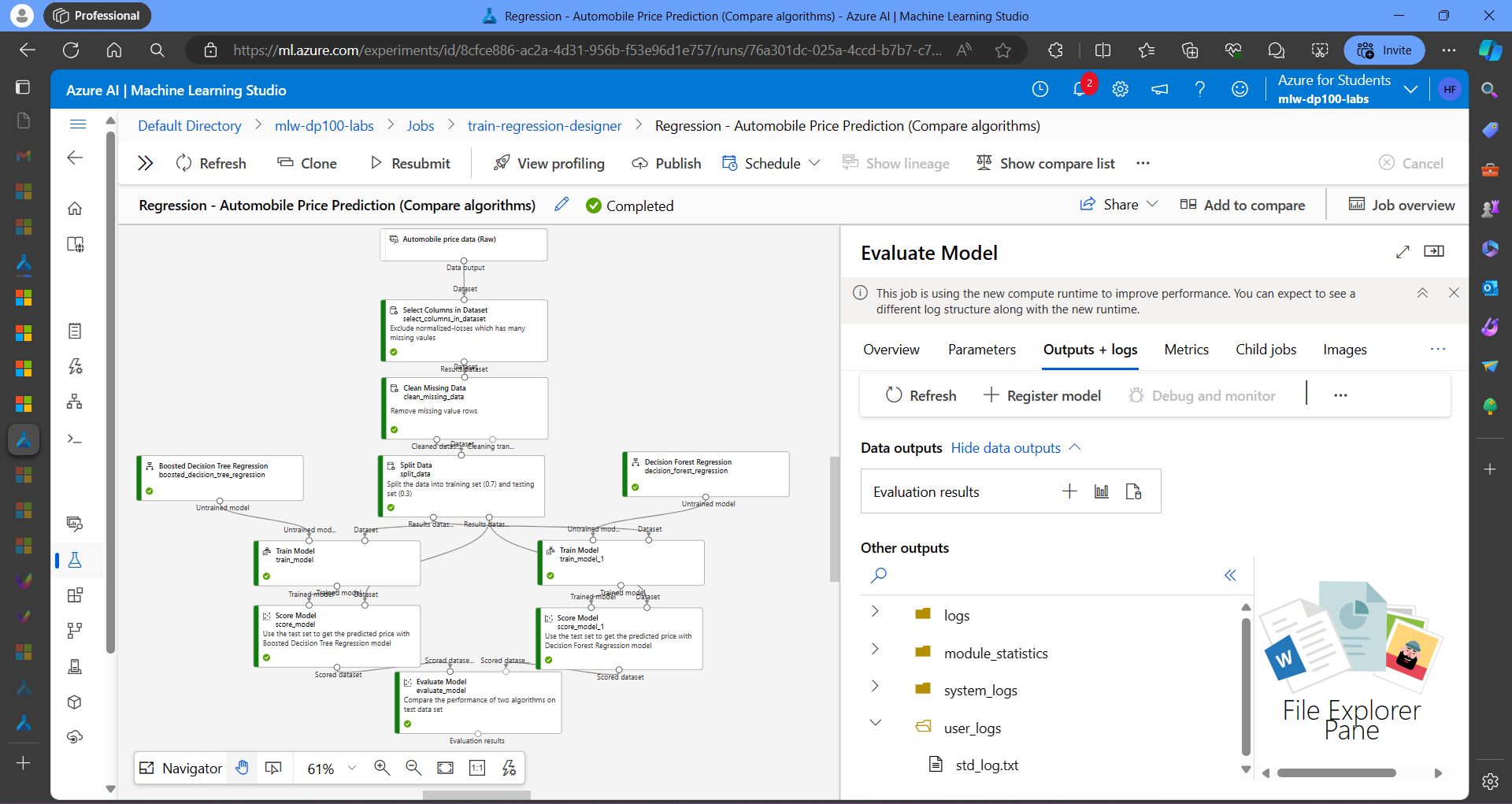Edit the pipeline job name with pencil icon
Image resolution: width=1512 pixels, height=804 pixels.
[x=561, y=205]
